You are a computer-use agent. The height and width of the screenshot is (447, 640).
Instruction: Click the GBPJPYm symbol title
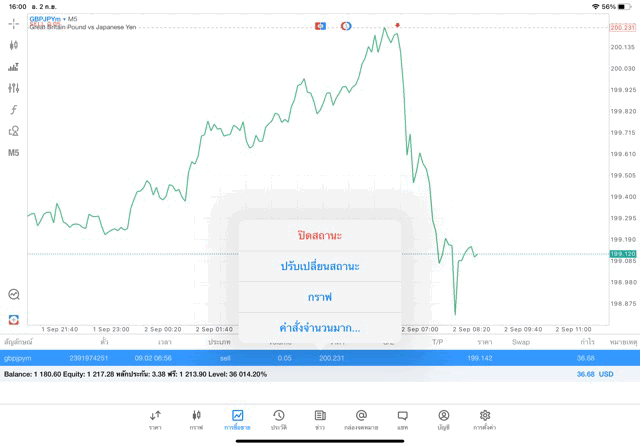tap(45, 19)
